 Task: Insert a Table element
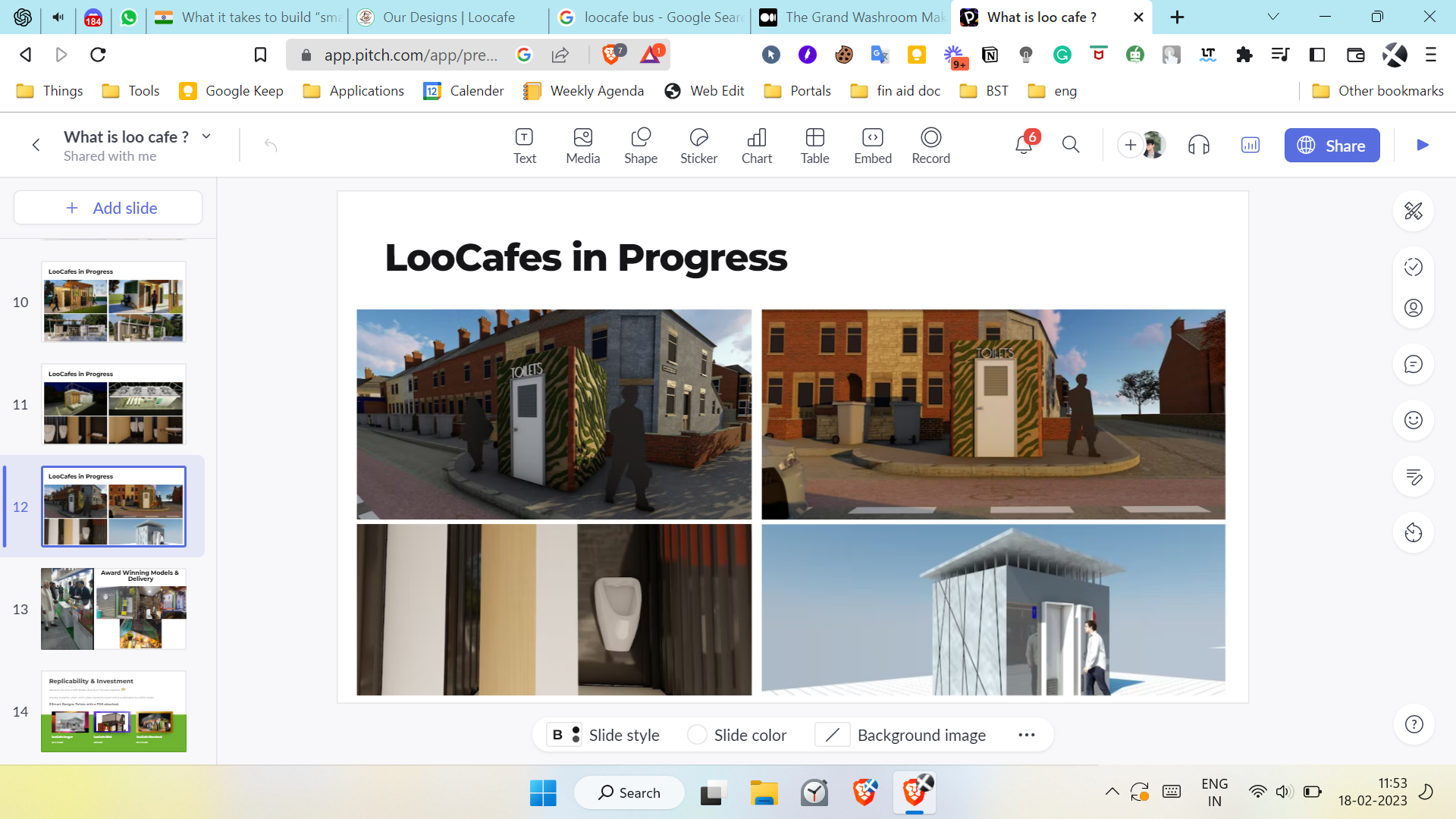(814, 145)
